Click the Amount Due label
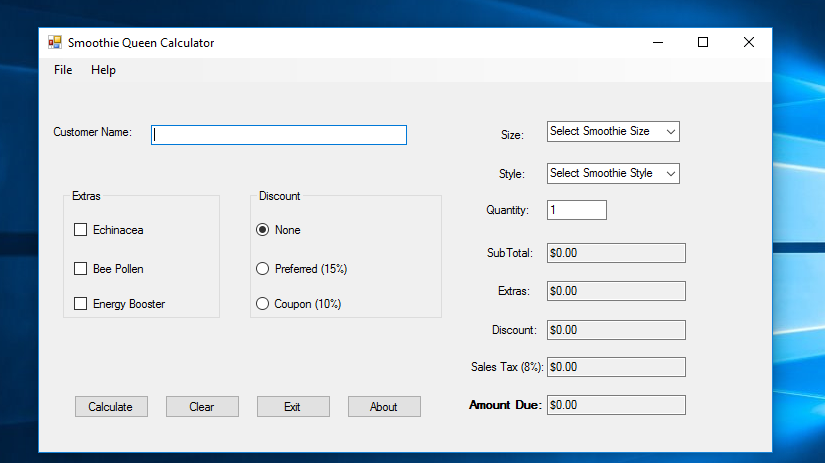This screenshot has width=825, height=463. pos(505,405)
